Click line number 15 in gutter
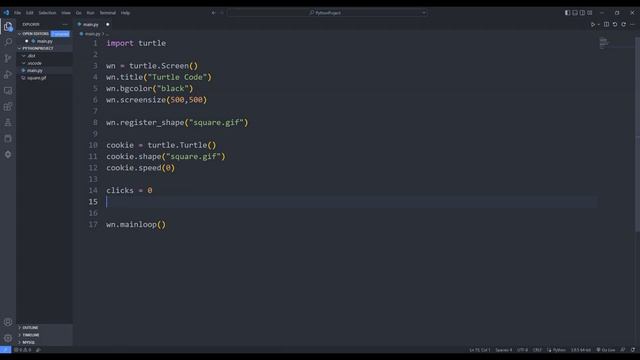This screenshot has width=640, height=360. point(93,202)
